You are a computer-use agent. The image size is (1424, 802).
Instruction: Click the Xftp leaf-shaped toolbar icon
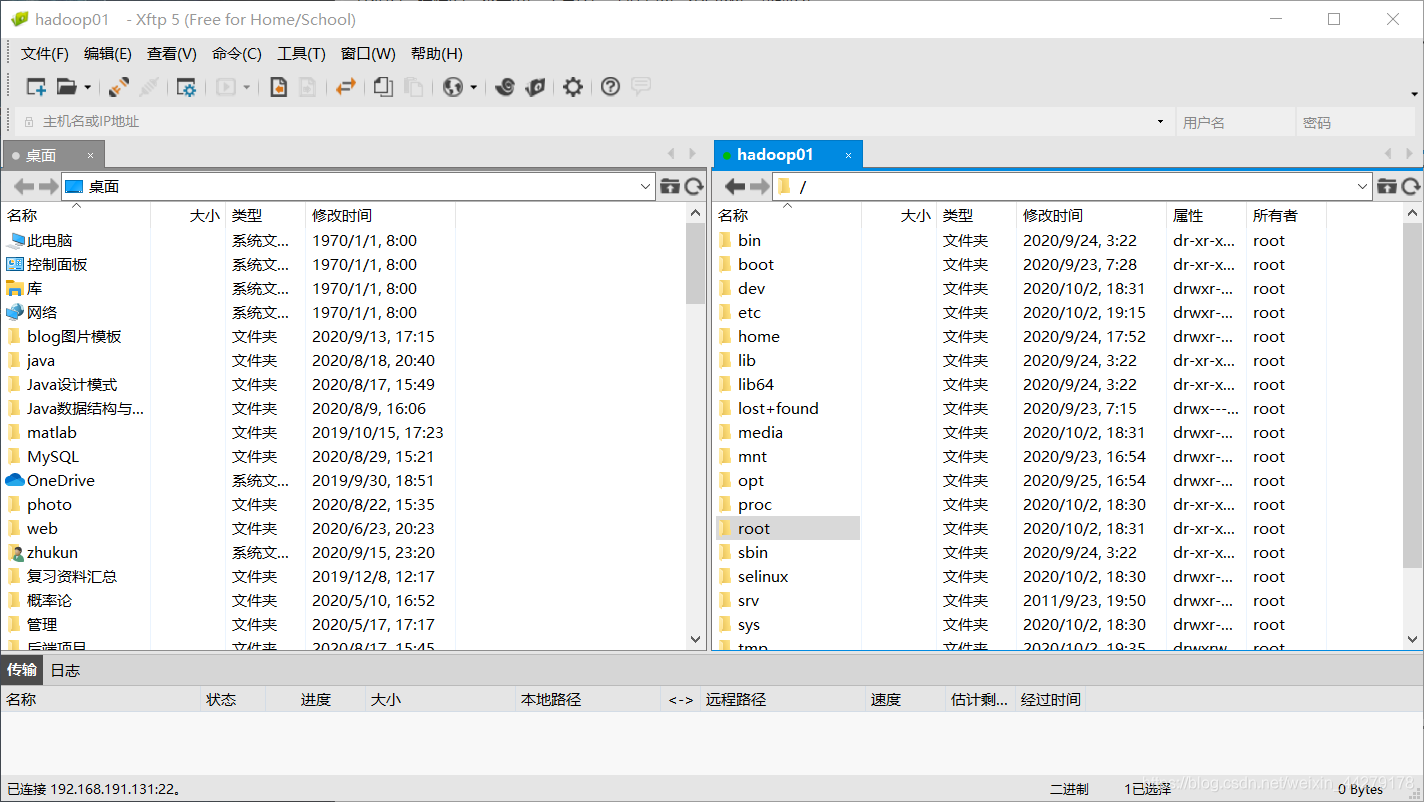click(535, 87)
